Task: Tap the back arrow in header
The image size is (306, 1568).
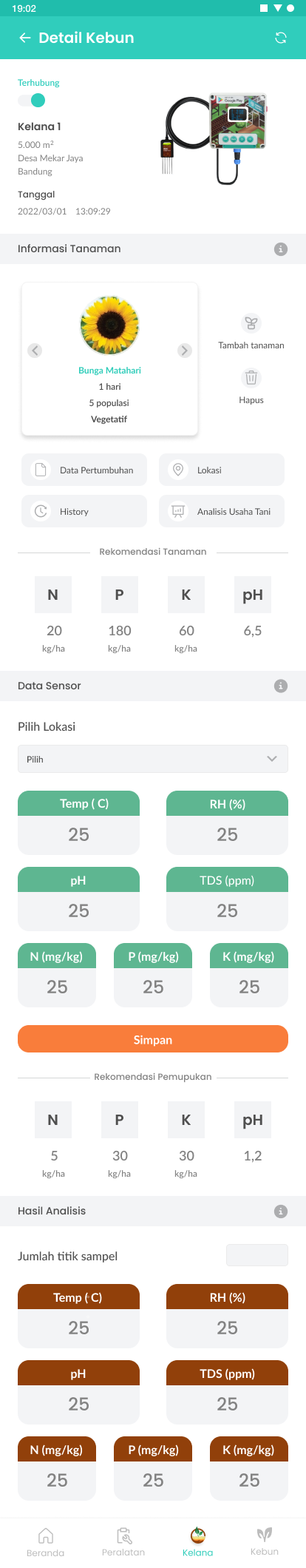Action: [25, 38]
